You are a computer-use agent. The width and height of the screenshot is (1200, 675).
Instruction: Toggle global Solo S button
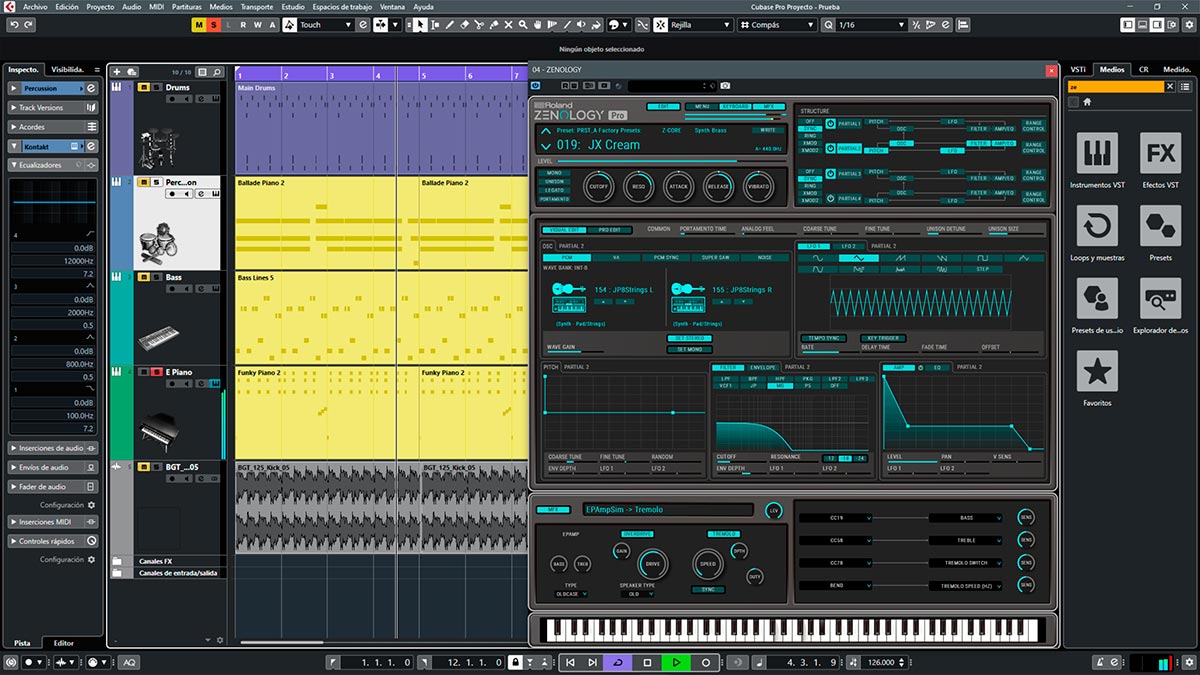pos(213,25)
